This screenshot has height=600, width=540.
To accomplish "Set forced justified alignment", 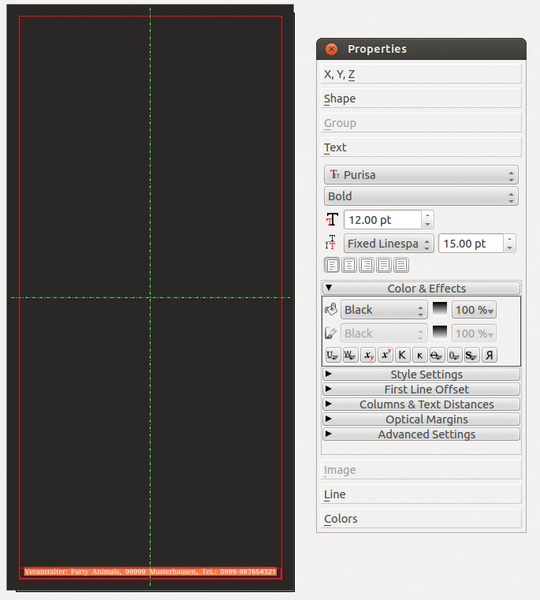I will [401, 265].
